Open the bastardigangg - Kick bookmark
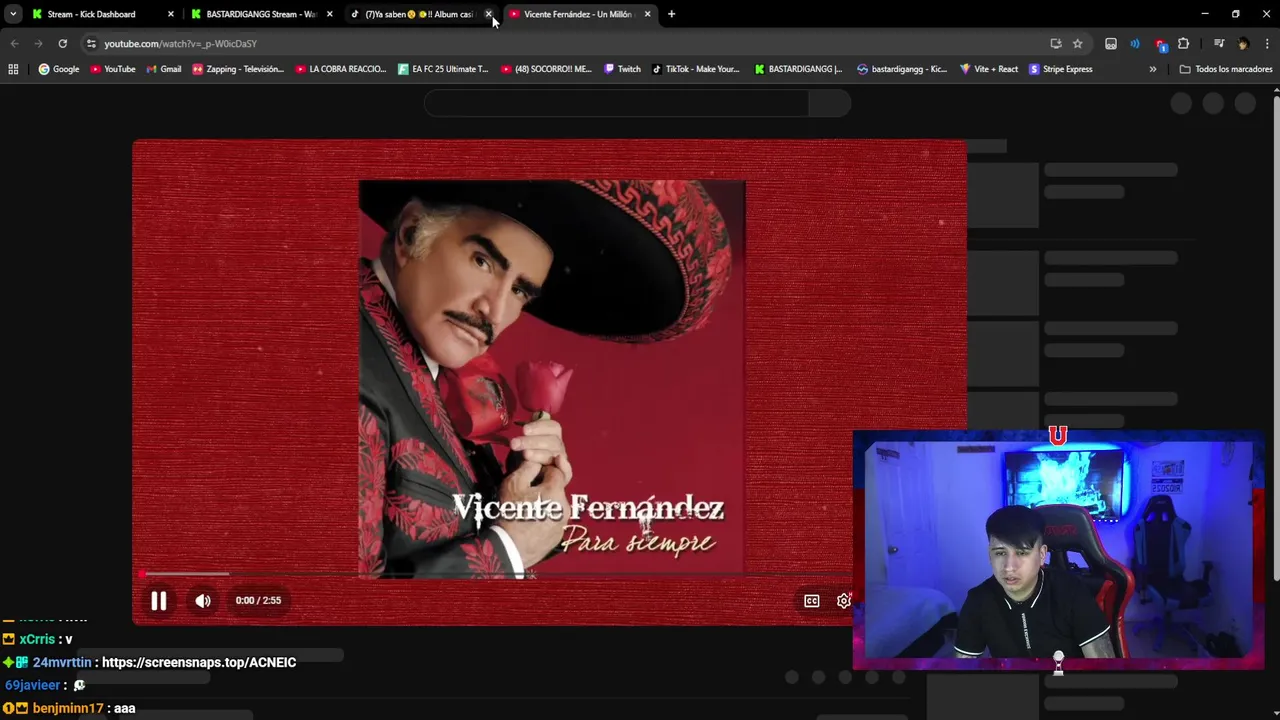The height and width of the screenshot is (720, 1280). [x=902, y=69]
